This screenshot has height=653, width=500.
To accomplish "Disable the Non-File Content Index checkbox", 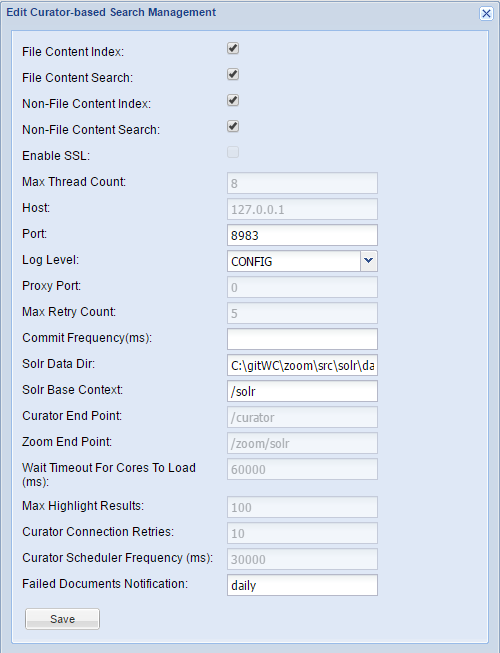I will [x=233, y=100].
